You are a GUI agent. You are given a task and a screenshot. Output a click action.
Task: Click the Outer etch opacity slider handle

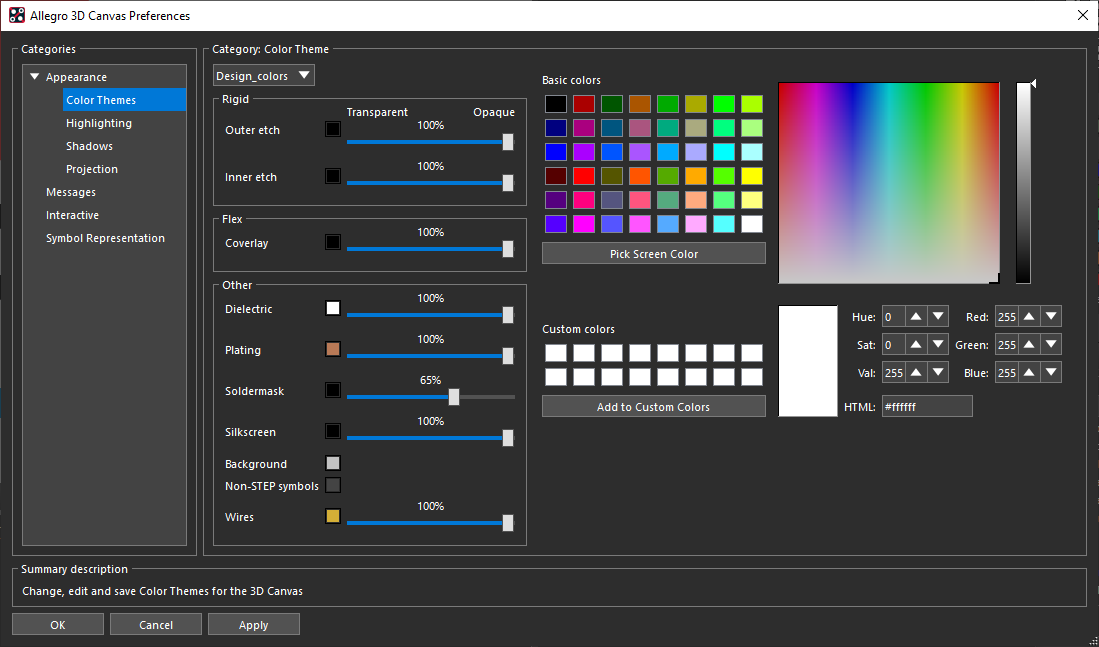508,142
